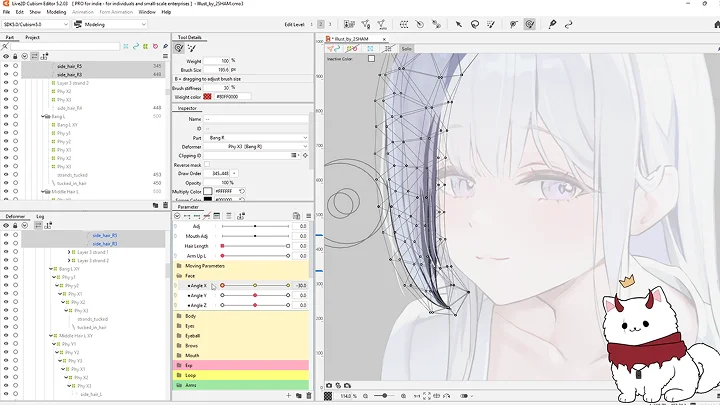Expand the Body parameter group
Screen dimensions: 720x405
click(241, 316)
